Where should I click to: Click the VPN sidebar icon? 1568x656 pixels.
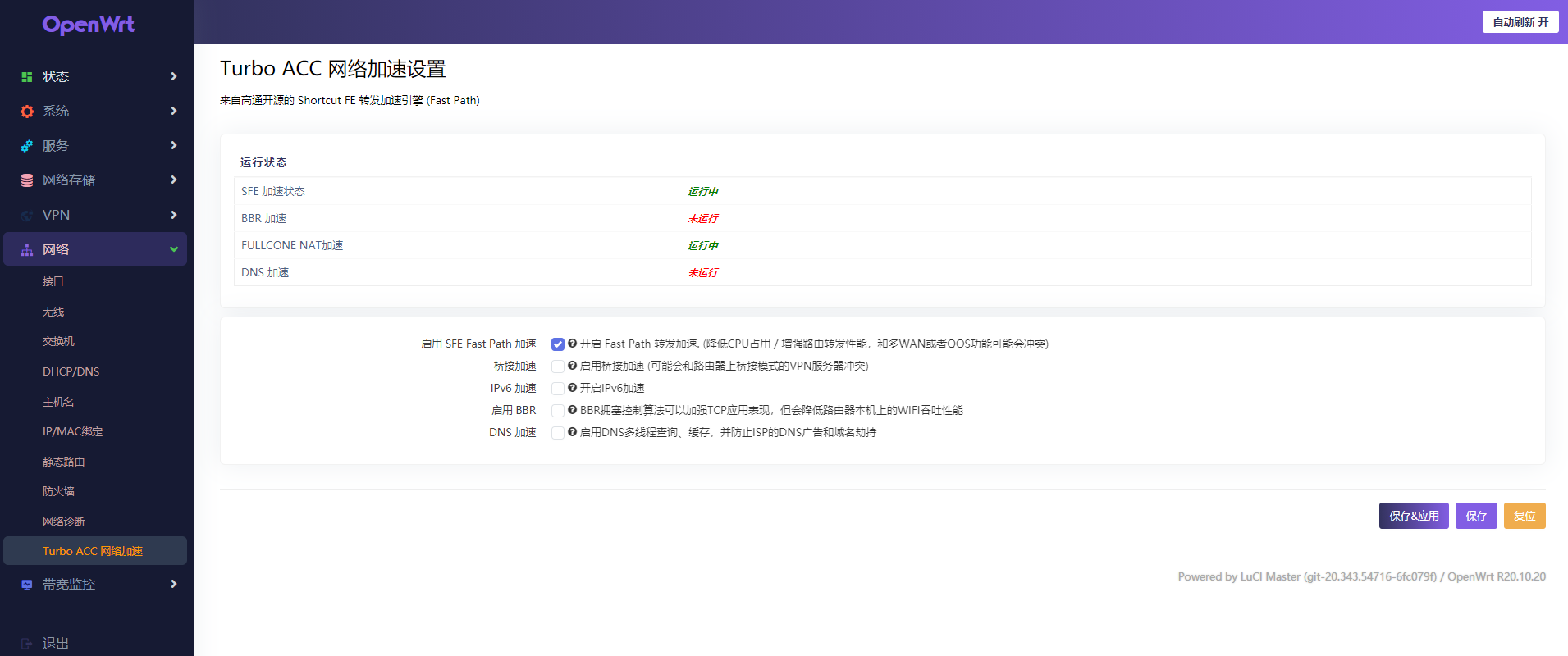27,215
